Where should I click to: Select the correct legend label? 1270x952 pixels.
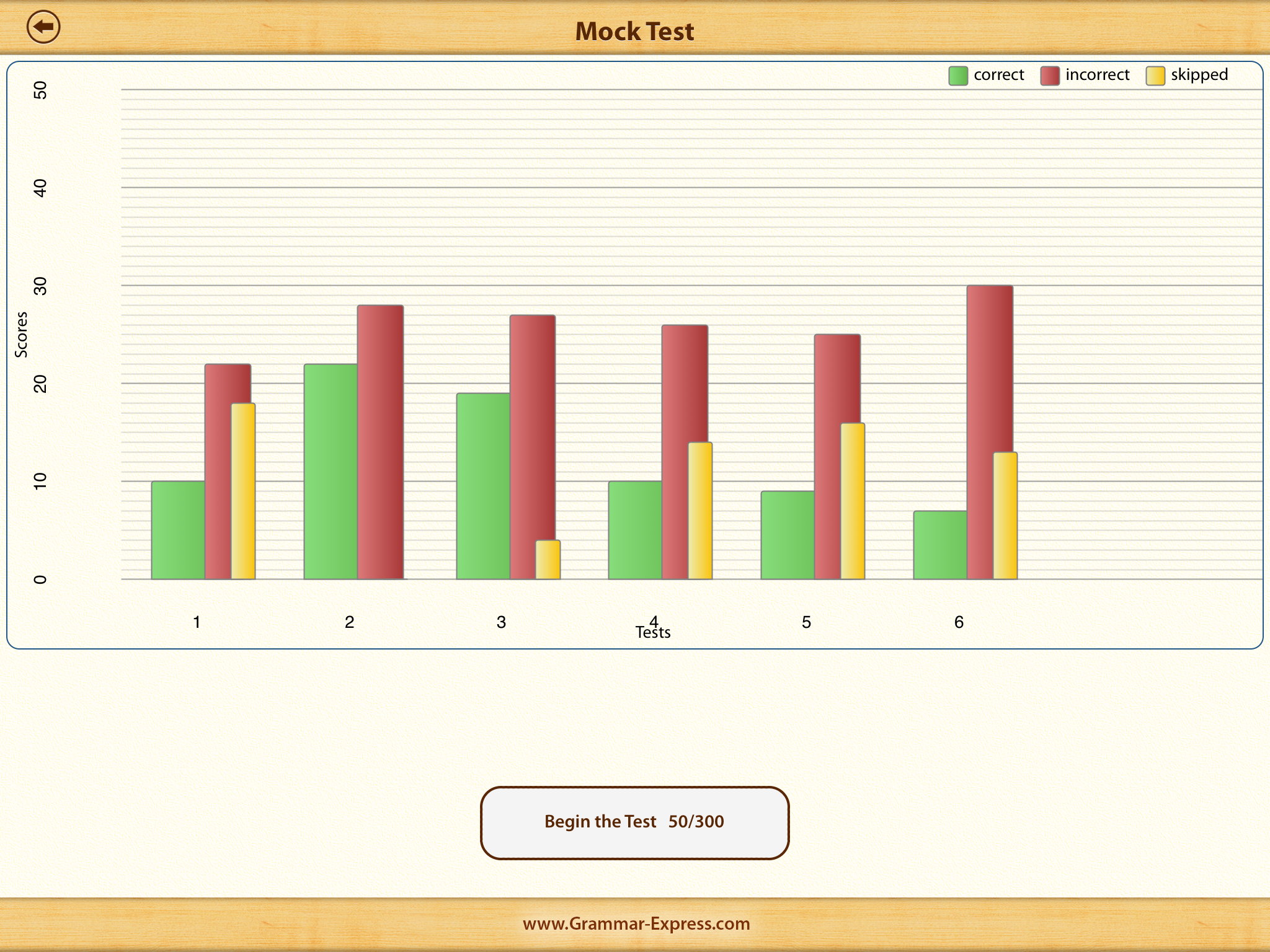(998, 75)
